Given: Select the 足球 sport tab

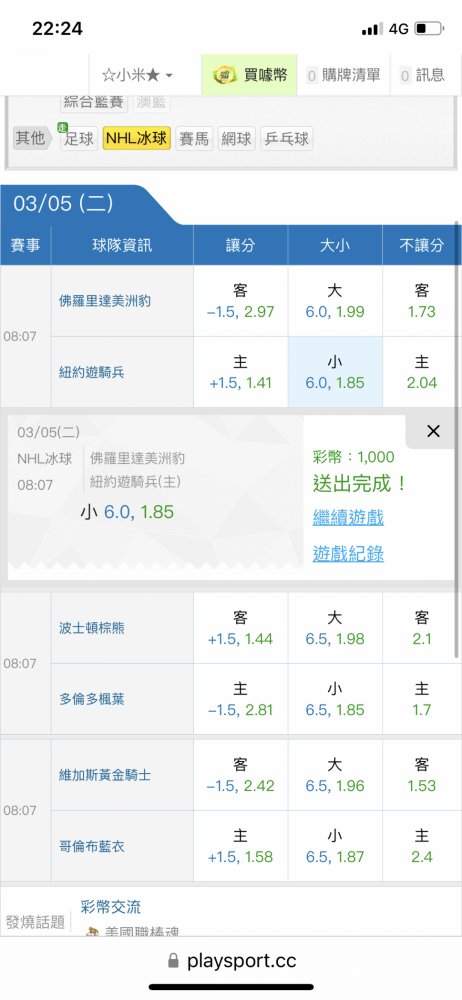Looking at the screenshot, I should click(78, 138).
